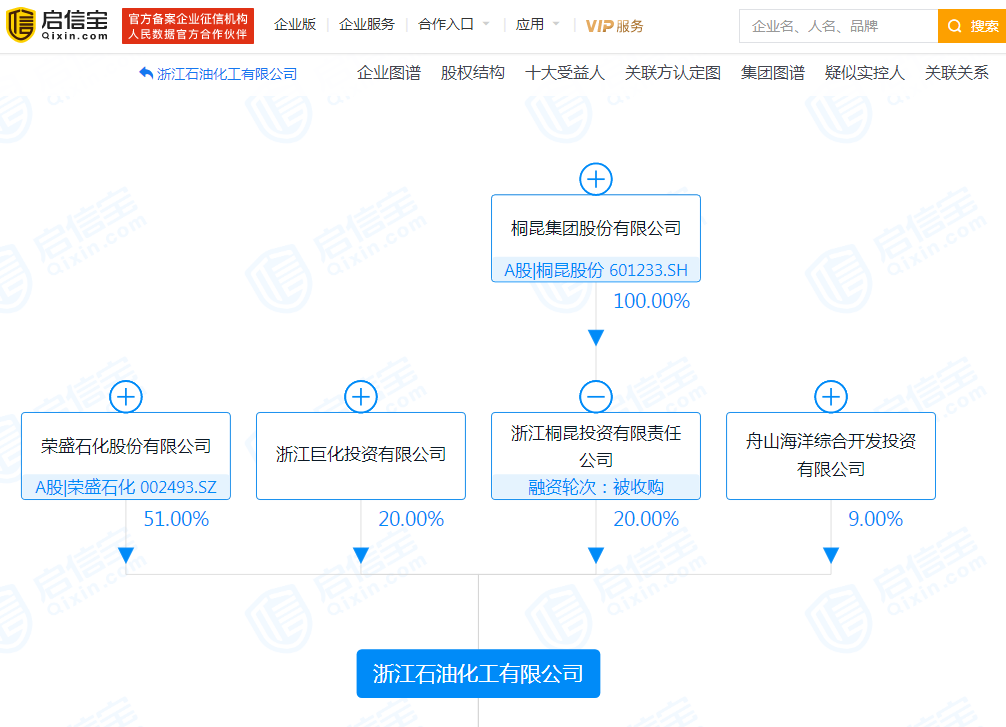This screenshot has height=727, width=1006.
Task: Open the 企业版 menu item
Action: point(295,24)
